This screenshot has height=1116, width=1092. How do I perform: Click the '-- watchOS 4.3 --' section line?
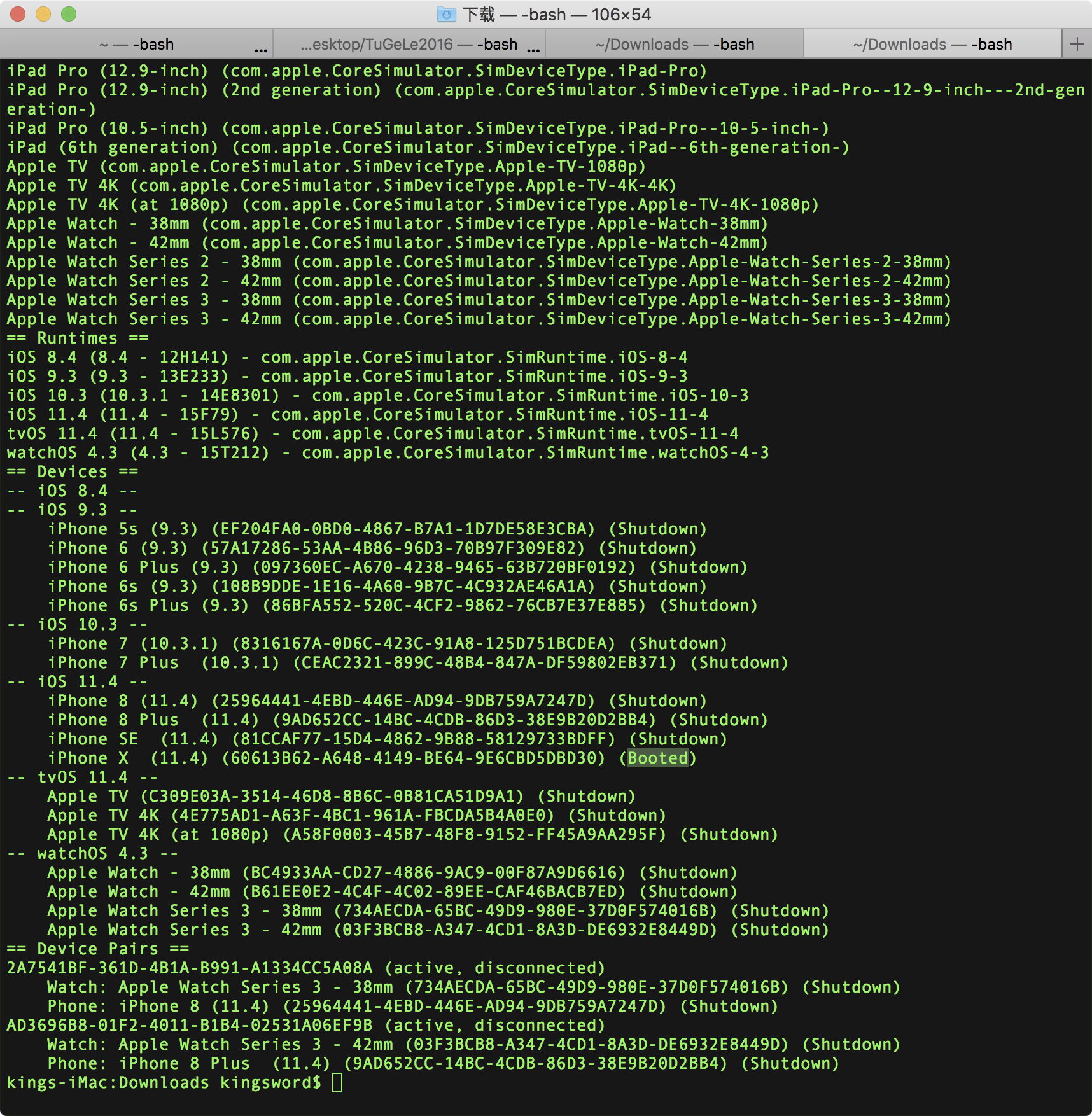point(93,853)
